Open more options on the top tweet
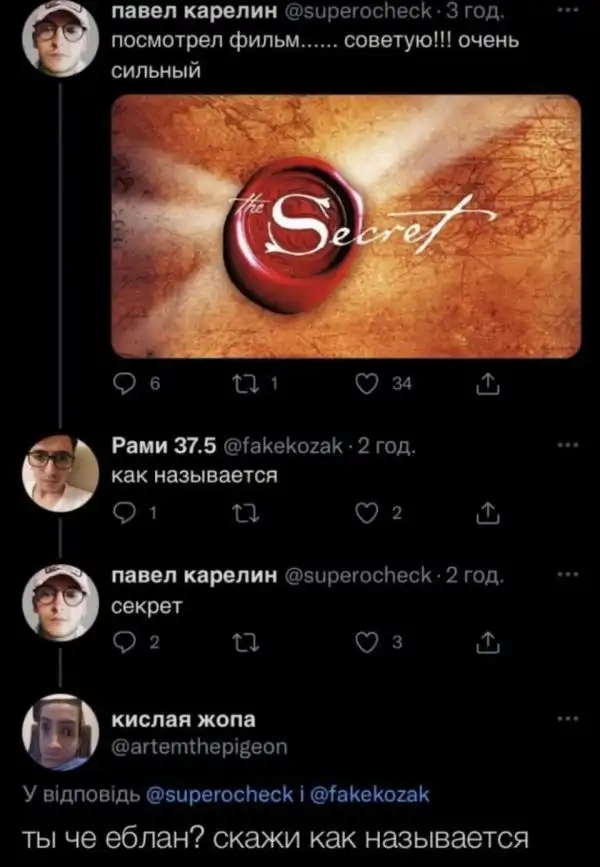Image resolution: width=600 pixels, height=867 pixels. [x=568, y=11]
